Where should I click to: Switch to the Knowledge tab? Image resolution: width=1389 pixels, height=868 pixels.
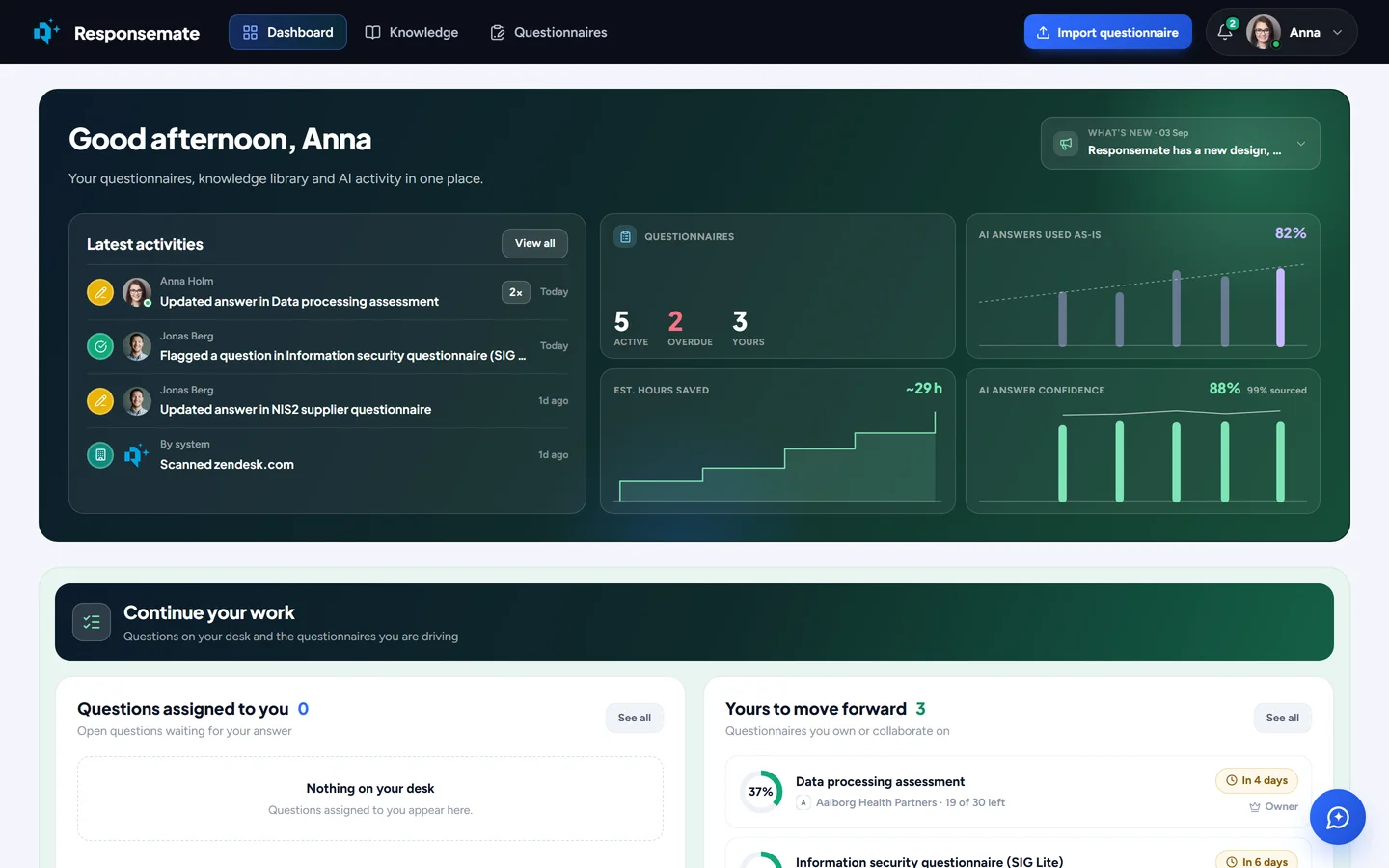(411, 32)
